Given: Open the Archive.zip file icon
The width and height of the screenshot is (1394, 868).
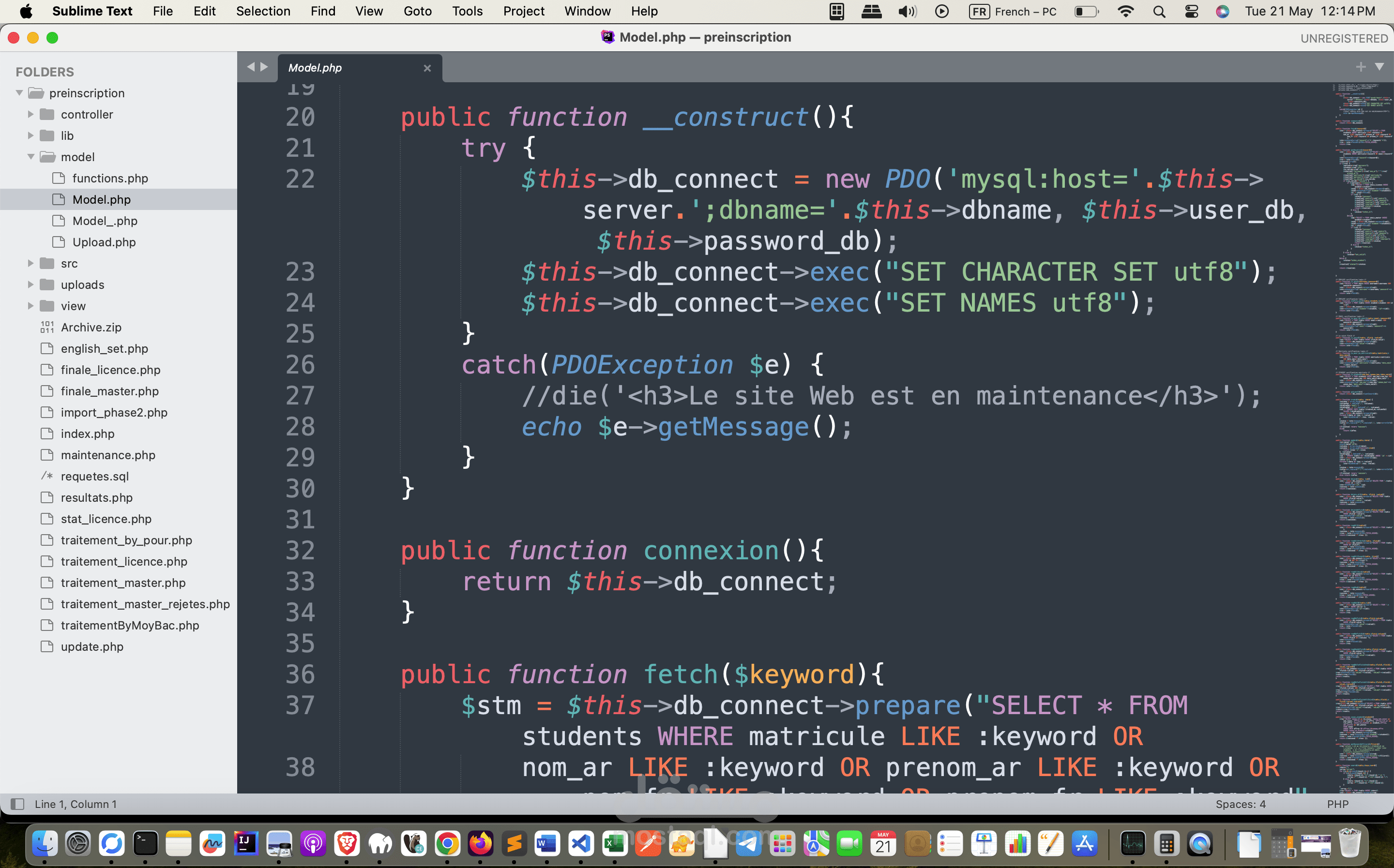Looking at the screenshot, I should click(47, 327).
